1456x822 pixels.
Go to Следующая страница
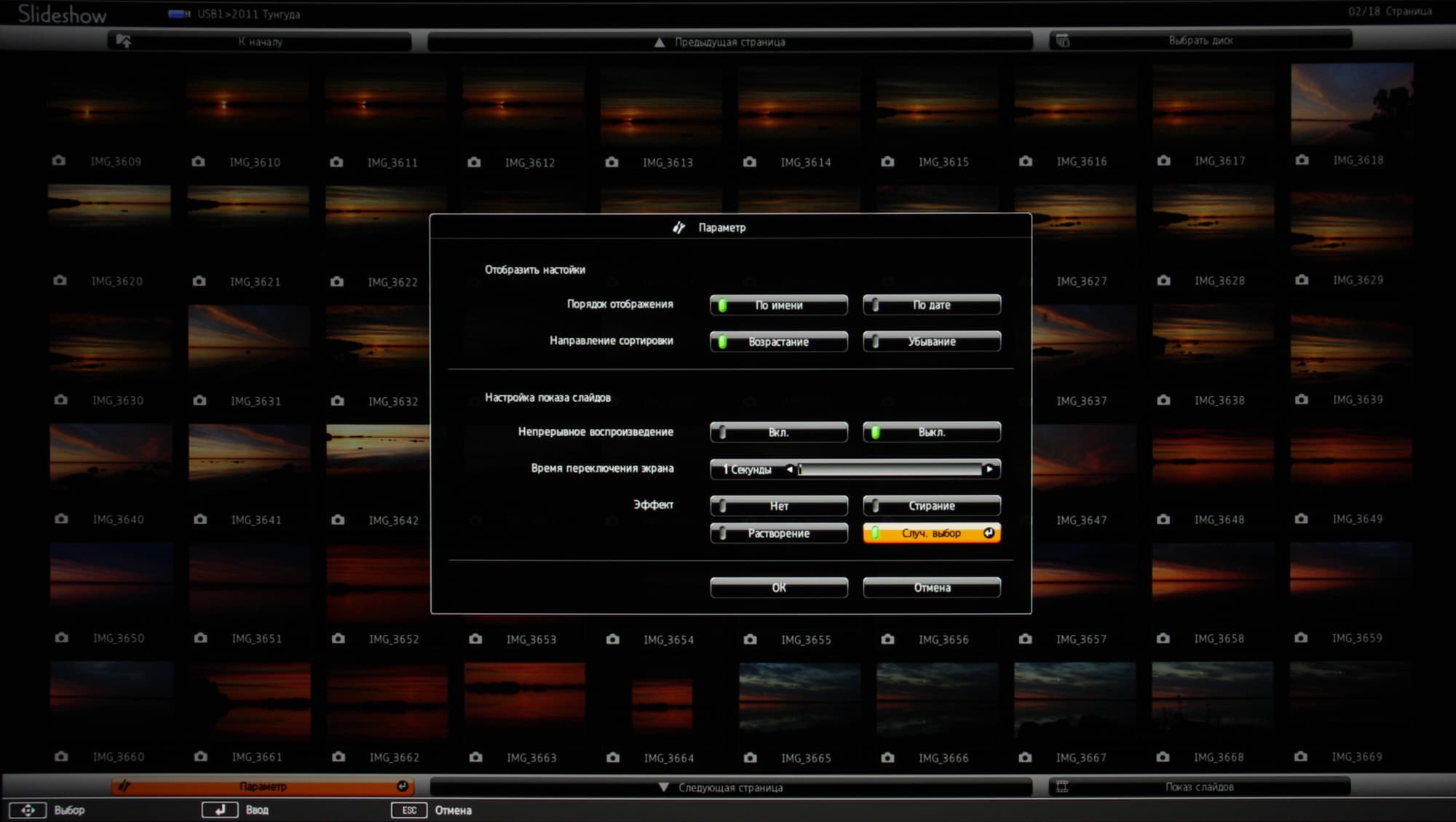click(x=730, y=787)
